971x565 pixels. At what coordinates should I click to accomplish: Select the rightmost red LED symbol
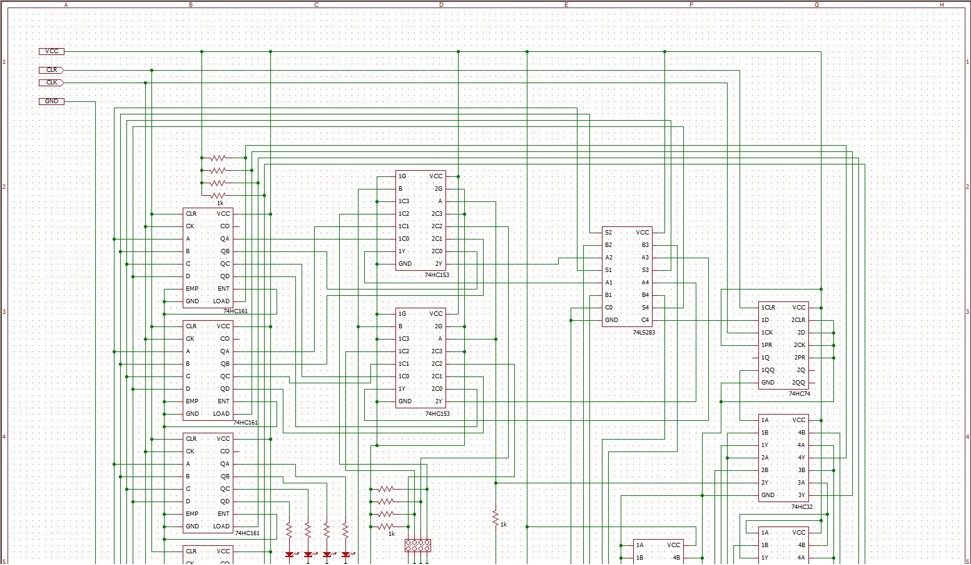pos(346,554)
